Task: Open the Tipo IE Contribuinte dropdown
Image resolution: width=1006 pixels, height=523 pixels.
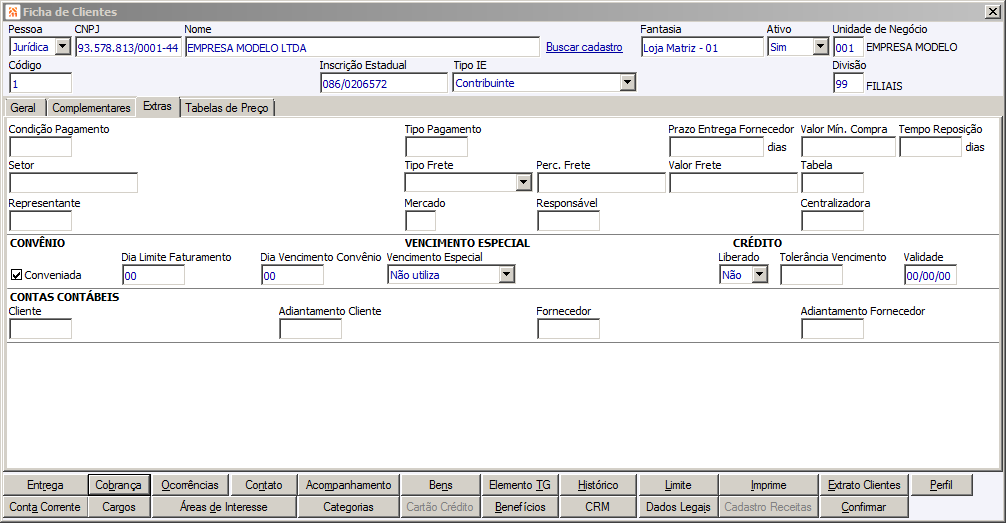Action: click(627, 83)
